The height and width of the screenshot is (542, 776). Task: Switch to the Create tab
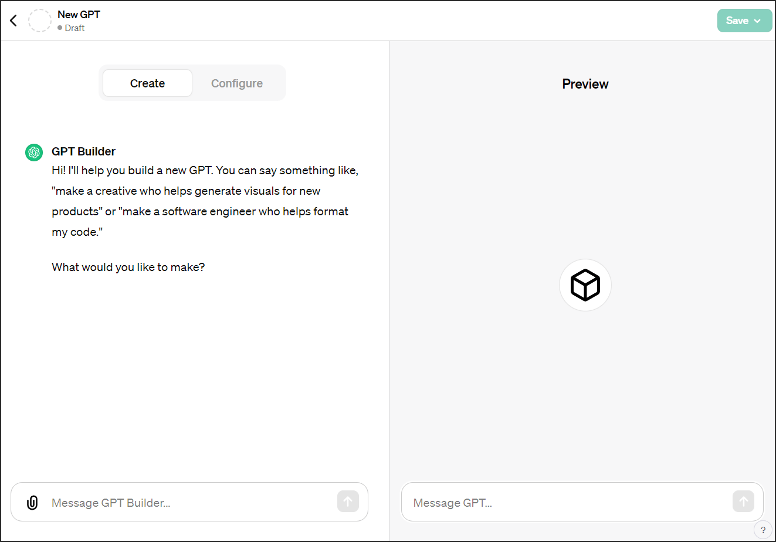147,83
